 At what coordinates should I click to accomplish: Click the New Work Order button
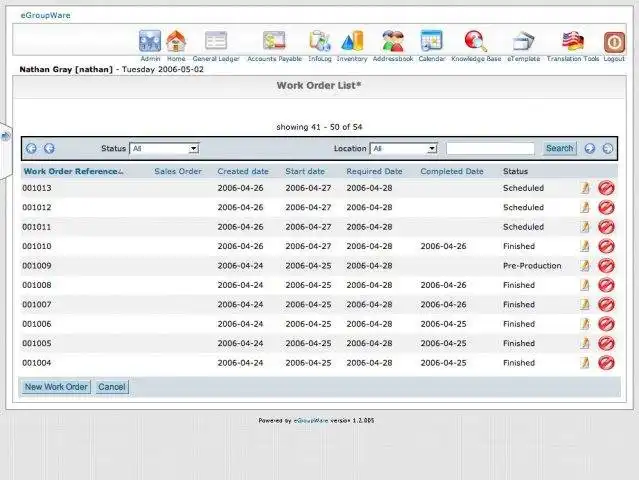pyautogui.click(x=56, y=387)
